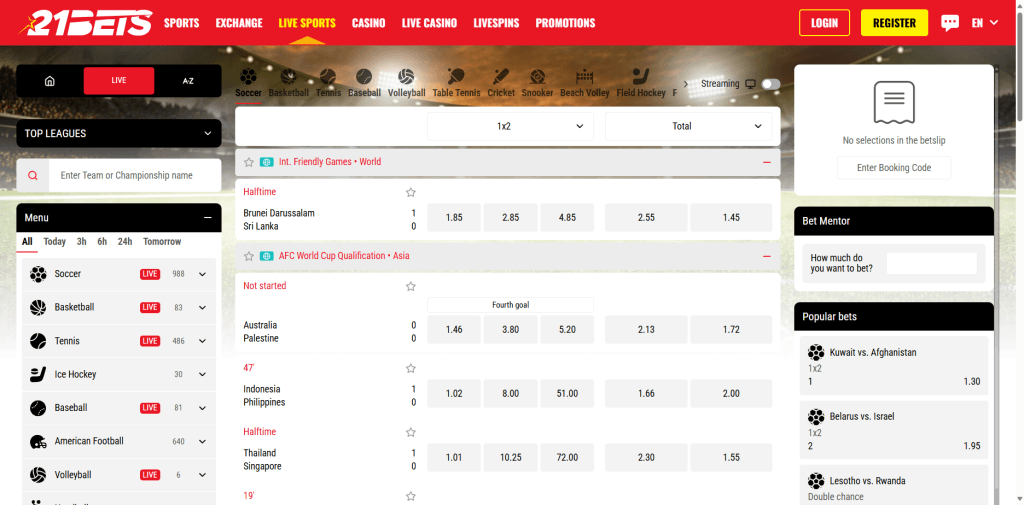
Task: Open the LIVE CASINO nav item
Action: (430, 23)
